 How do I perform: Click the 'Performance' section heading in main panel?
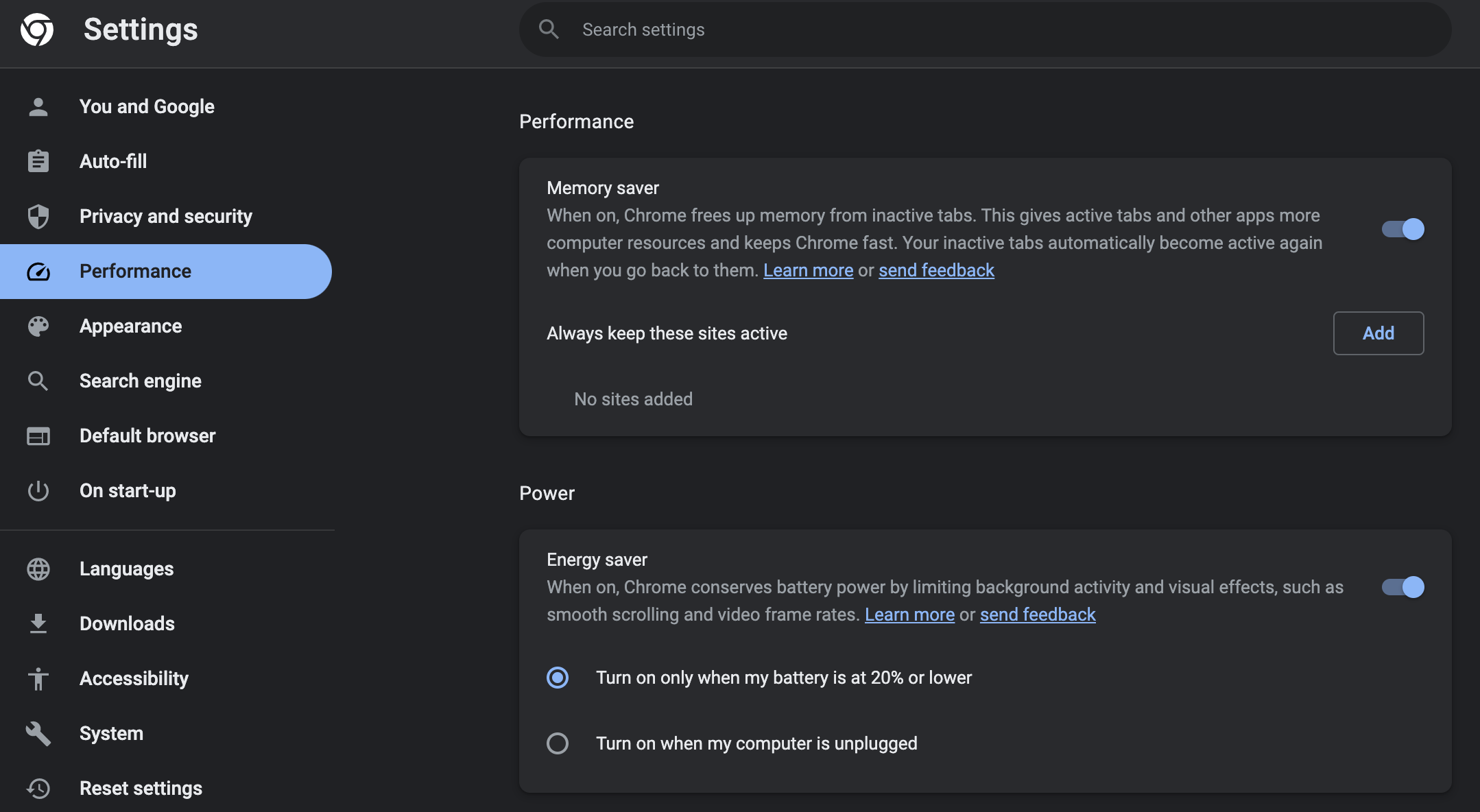[576, 121]
